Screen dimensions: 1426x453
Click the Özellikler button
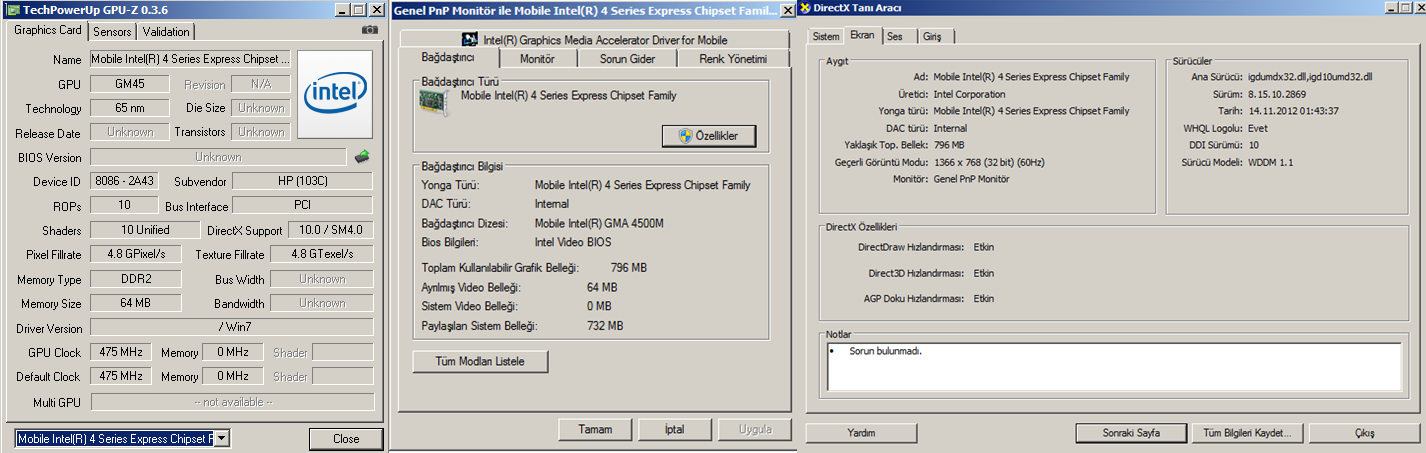point(709,136)
